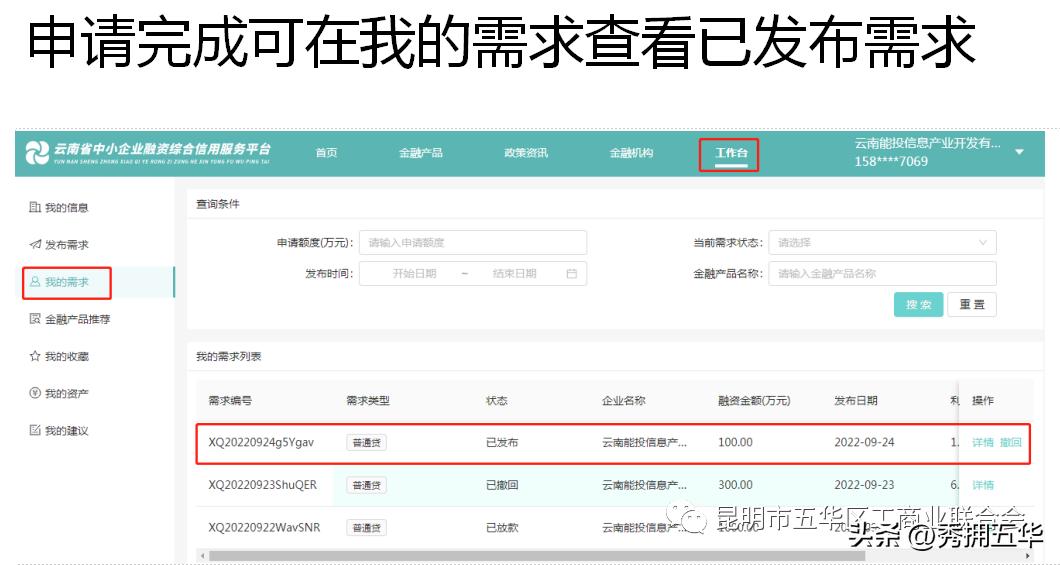Image resolution: width=1060 pixels, height=565 pixels.
Task: Click the 搜索 button
Action: tap(918, 305)
